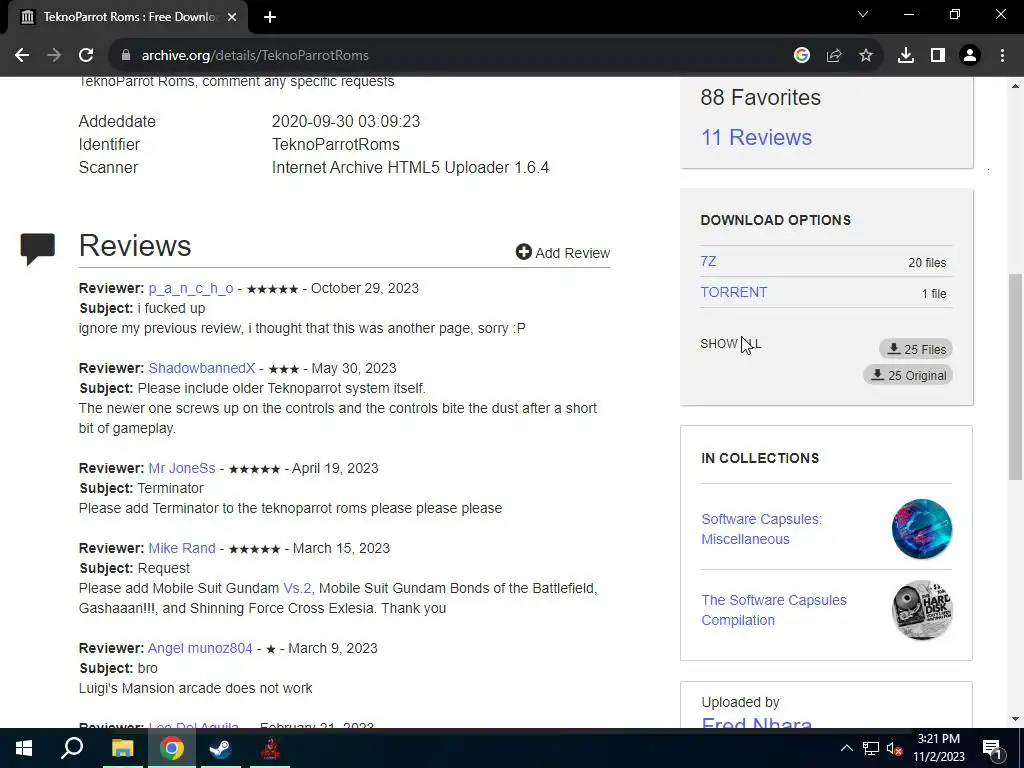1024x768 pixels.
Task: Click the forward navigation arrow
Action: 54,56
